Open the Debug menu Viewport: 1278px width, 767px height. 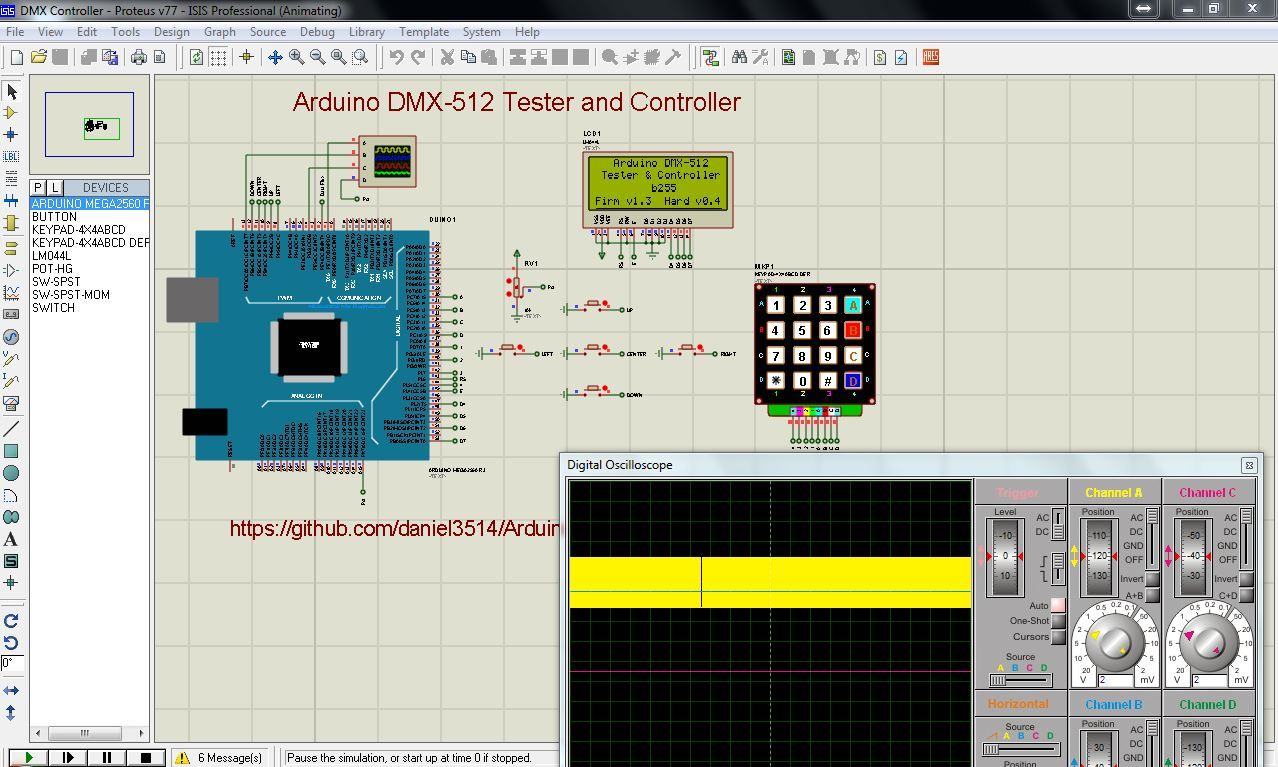pyautogui.click(x=317, y=31)
